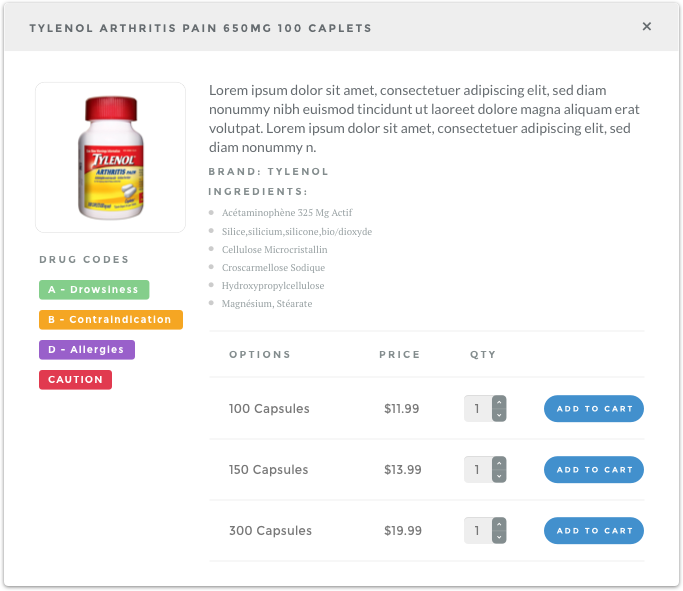This screenshot has width=683, height=591.
Task: Add 300 Capsules to cart
Action: (x=594, y=531)
